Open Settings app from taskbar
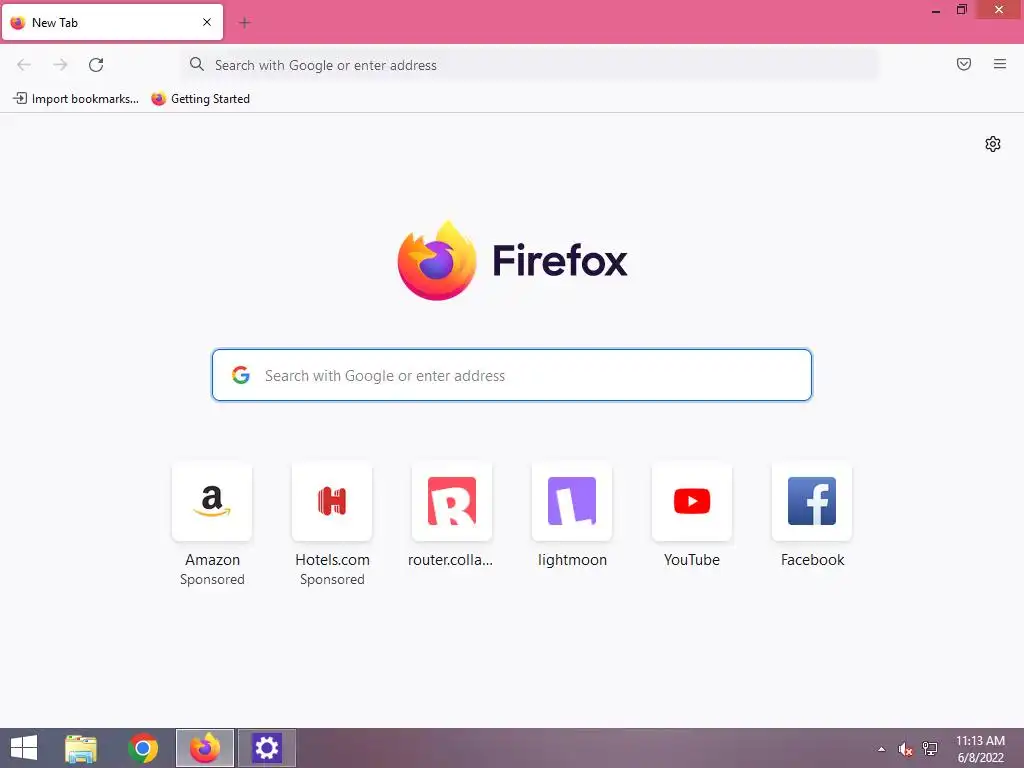Screen dimensions: 1024x768 point(266,748)
